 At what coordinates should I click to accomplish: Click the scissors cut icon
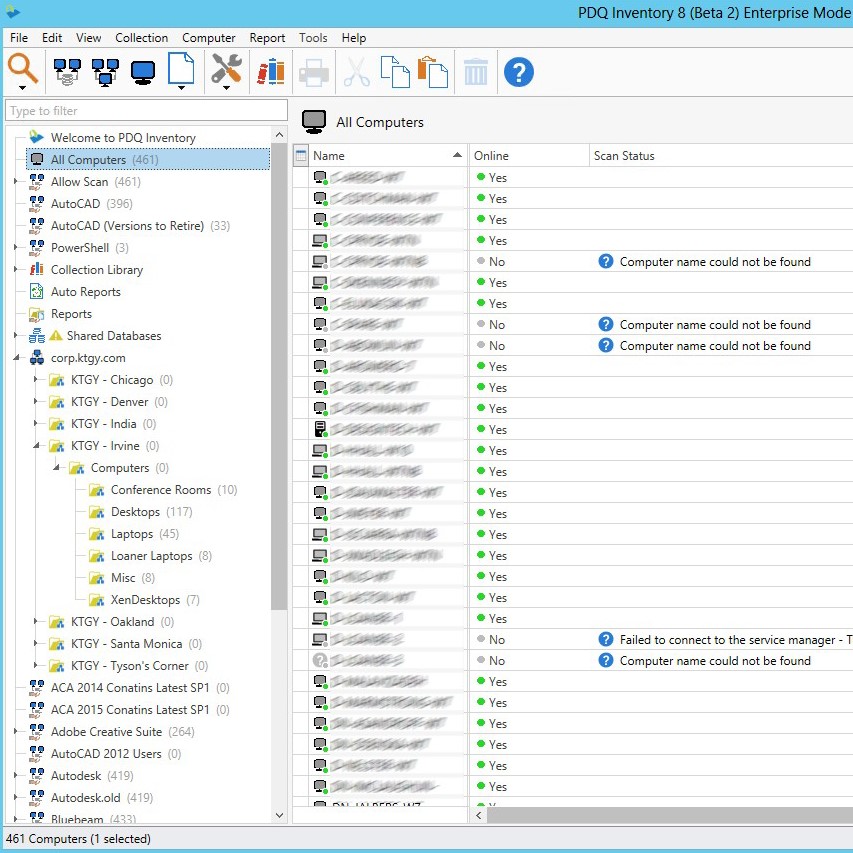357,73
